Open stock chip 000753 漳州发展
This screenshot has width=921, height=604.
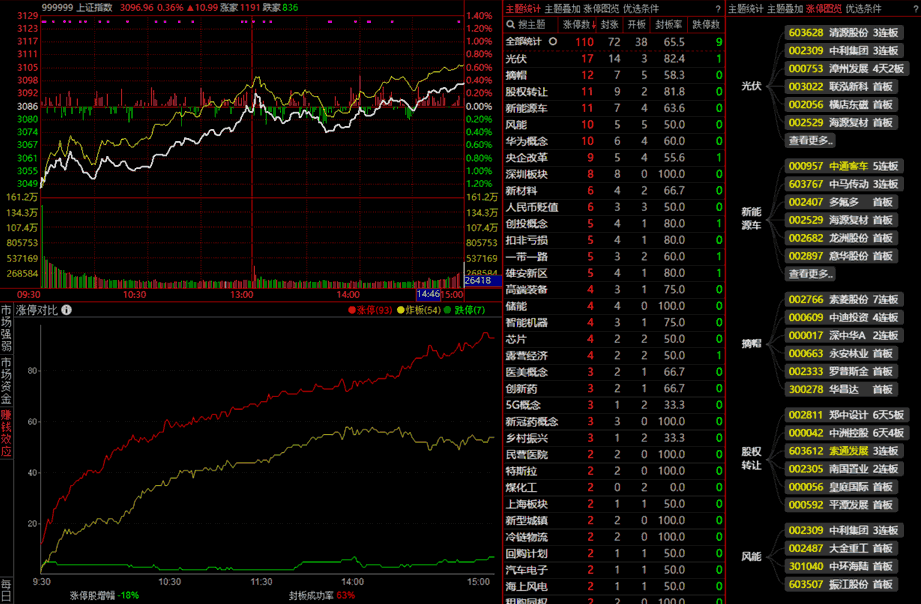coord(846,69)
